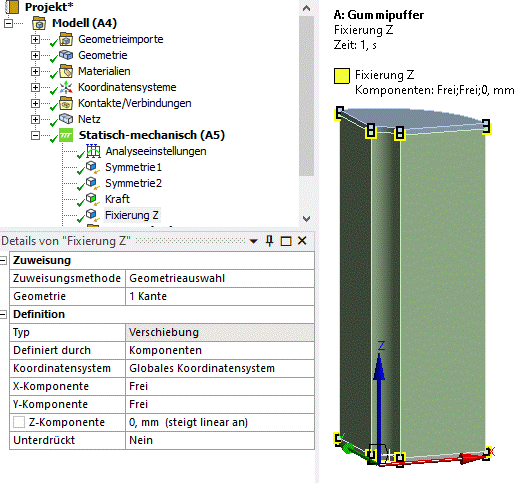
Task: Expand the Geometrie tree node
Action: pyautogui.click(x=35, y=55)
